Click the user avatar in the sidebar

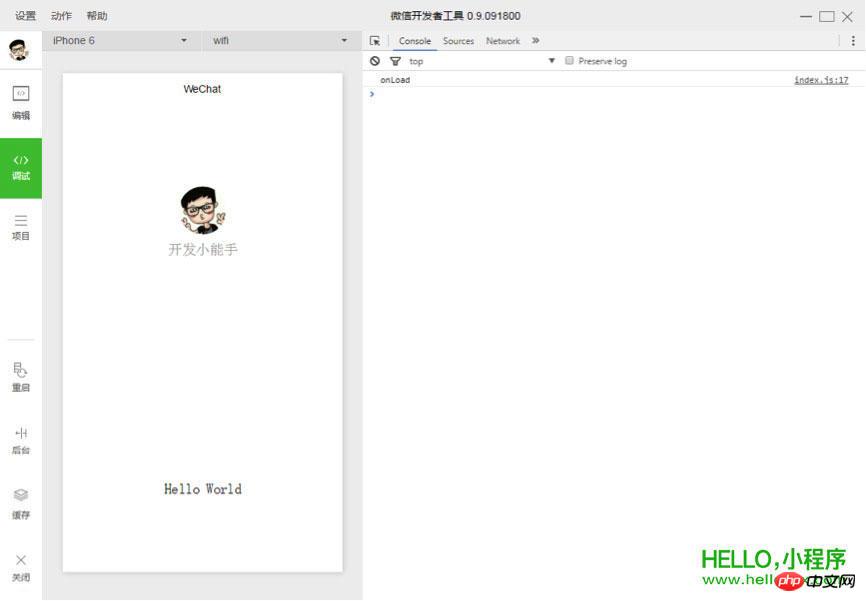[19, 50]
